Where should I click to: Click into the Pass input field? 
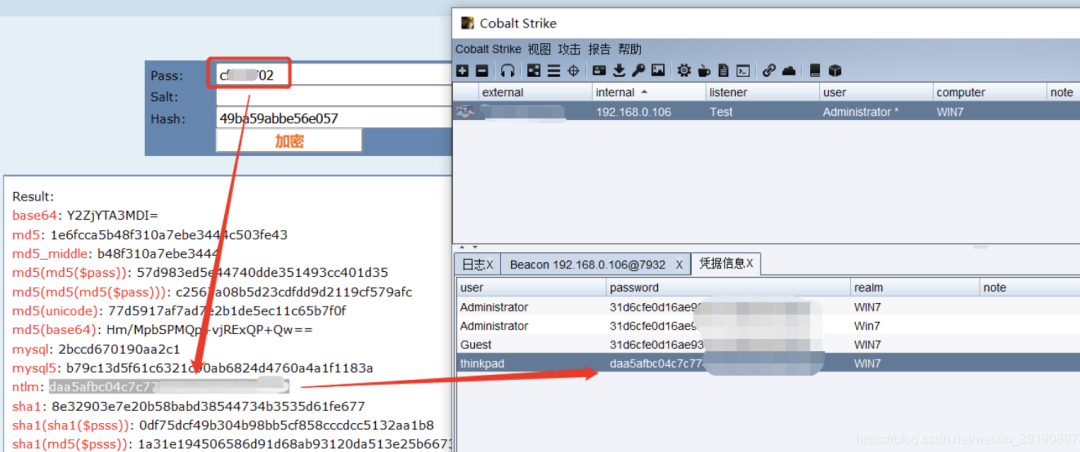click(333, 75)
